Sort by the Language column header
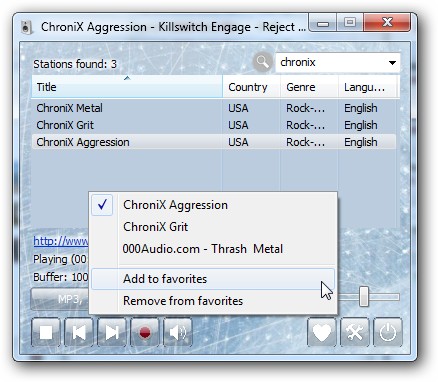 point(368,87)
